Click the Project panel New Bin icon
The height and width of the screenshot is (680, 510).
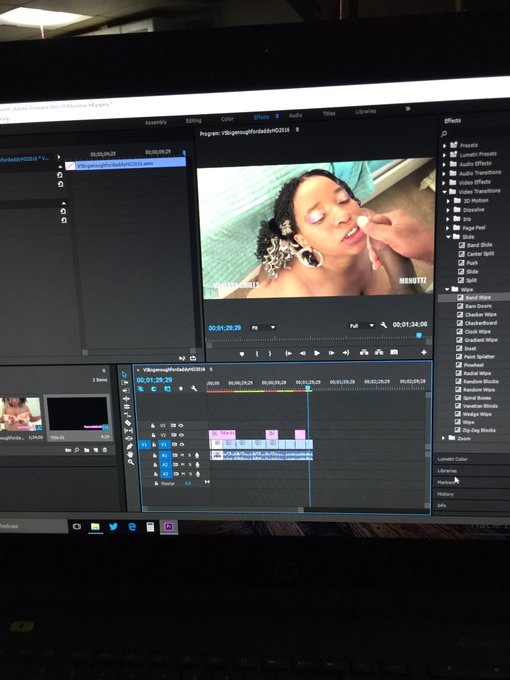pos(86,450)
